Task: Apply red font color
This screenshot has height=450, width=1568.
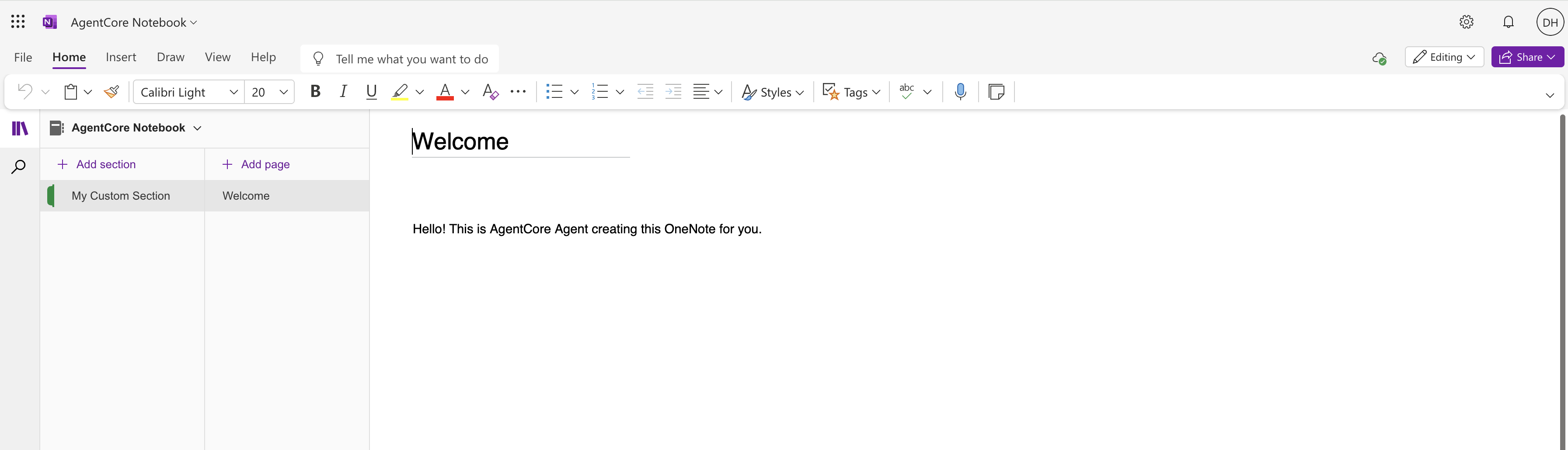Action: (x=445, y=92)
